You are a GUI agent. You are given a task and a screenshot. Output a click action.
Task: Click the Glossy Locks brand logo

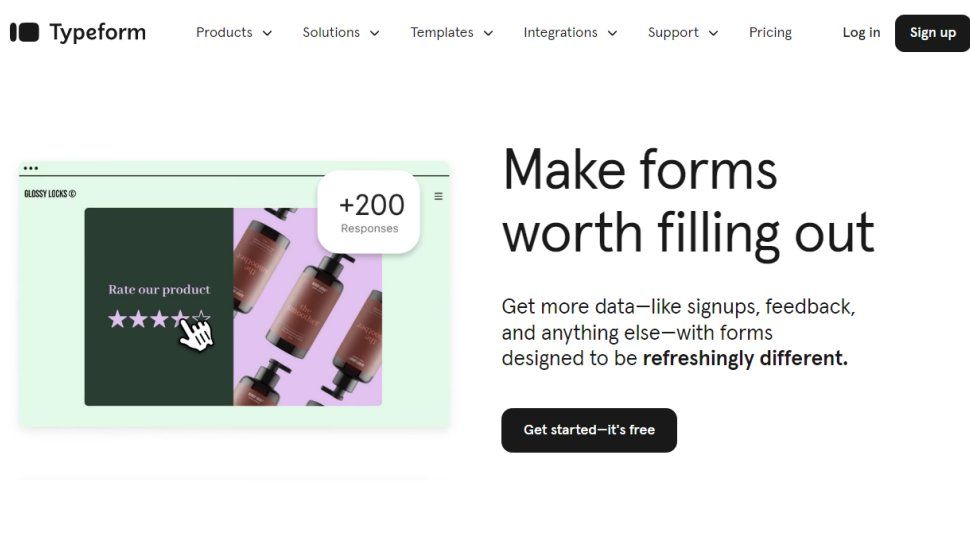click(x=50, y=194)
